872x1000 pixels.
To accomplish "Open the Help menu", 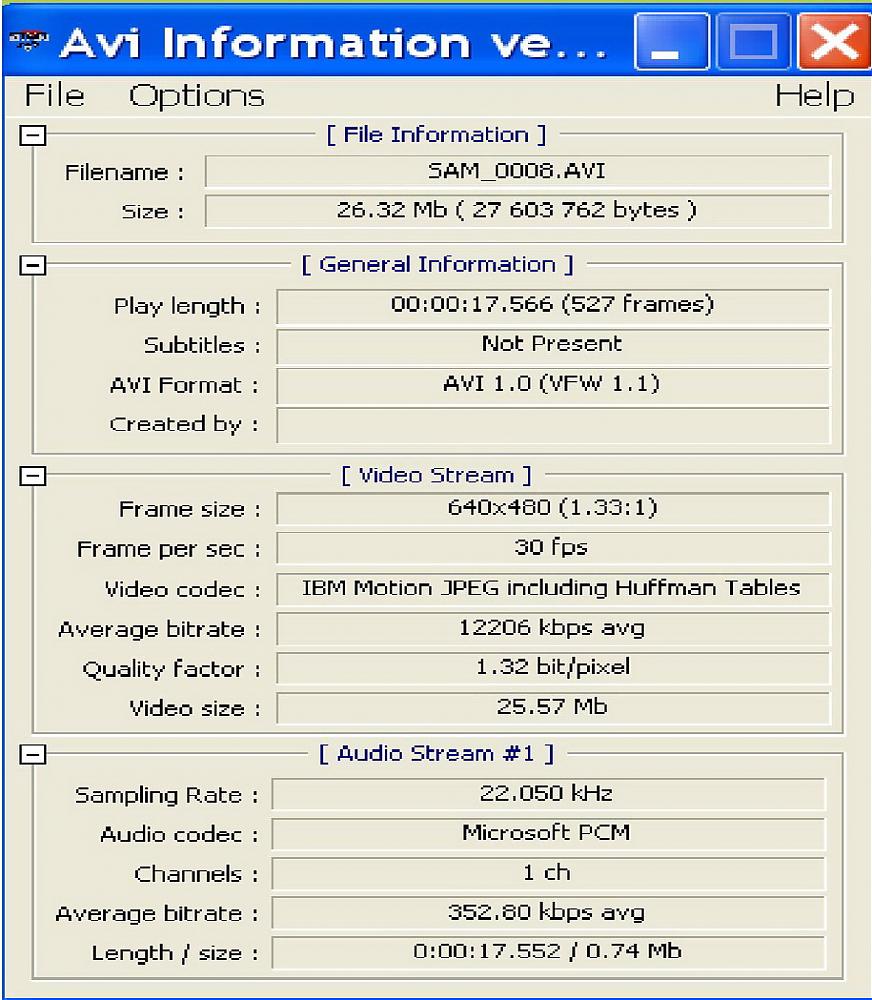I will pyautogui.click(x=815, y=96).
